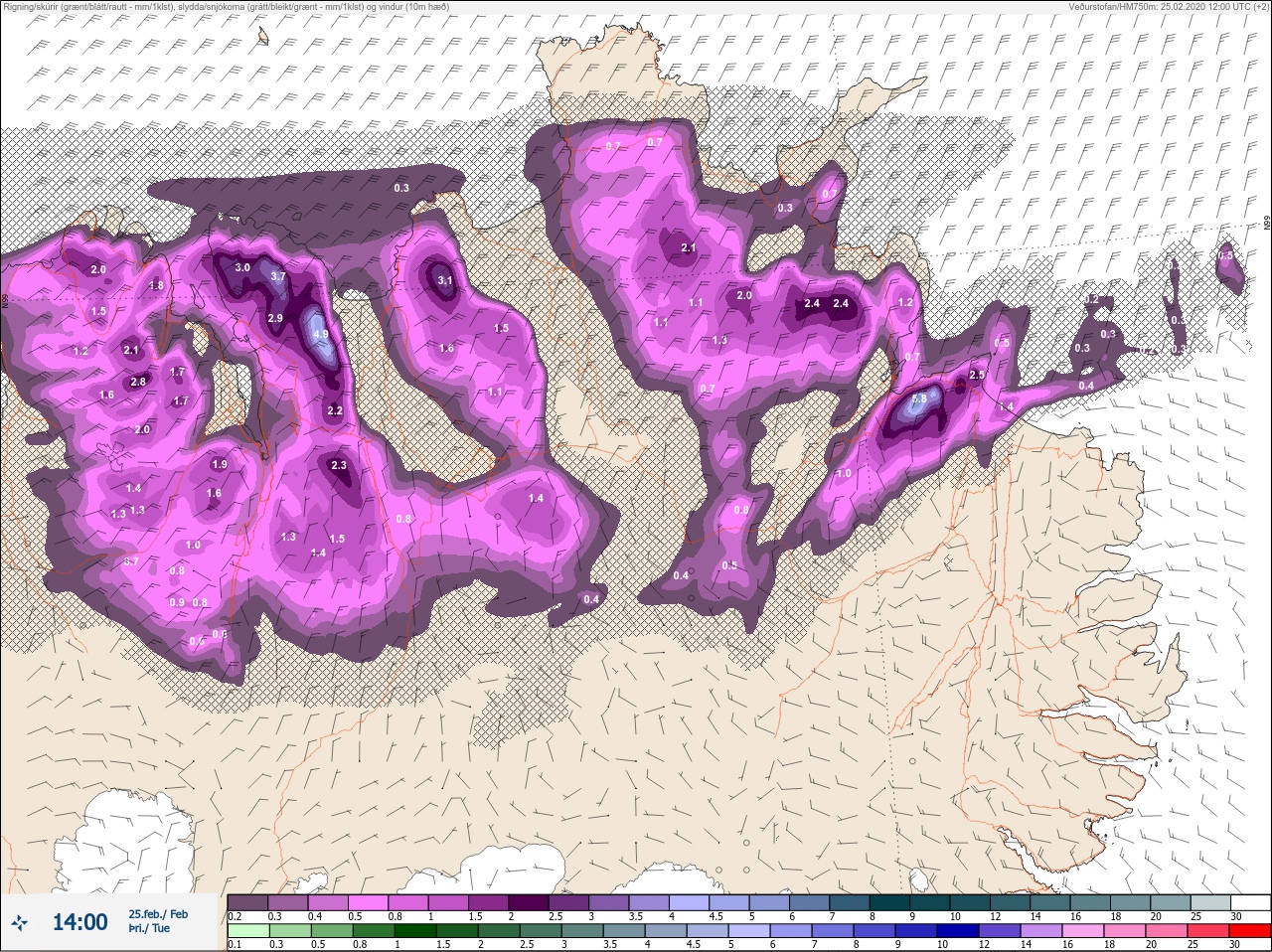Pick the darkest purple 2–2.5 swatch in top legend
Image resolution: width=1272 pixels, height=952 pixels.
[x=530, y=902]
